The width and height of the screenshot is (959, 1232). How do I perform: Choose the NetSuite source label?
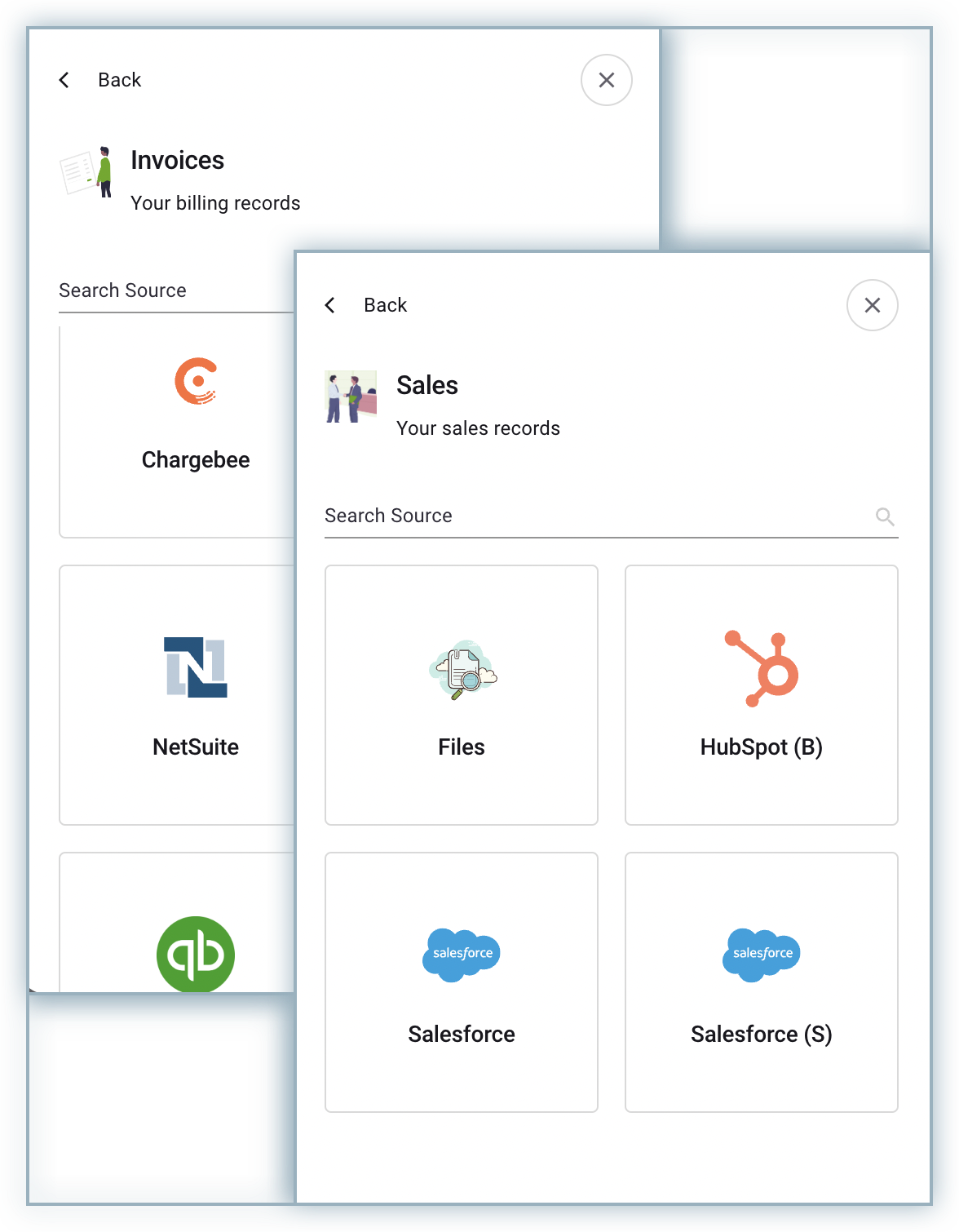(196, 747)
